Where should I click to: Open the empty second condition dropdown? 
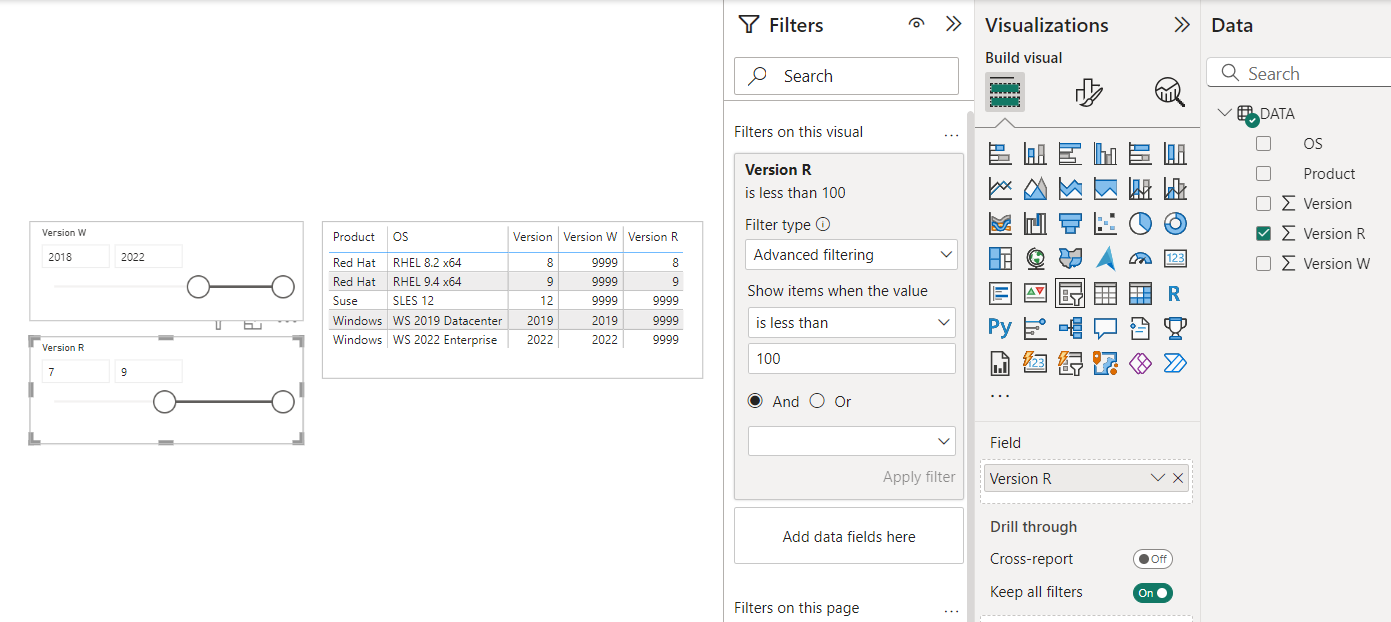pos(851,441)
